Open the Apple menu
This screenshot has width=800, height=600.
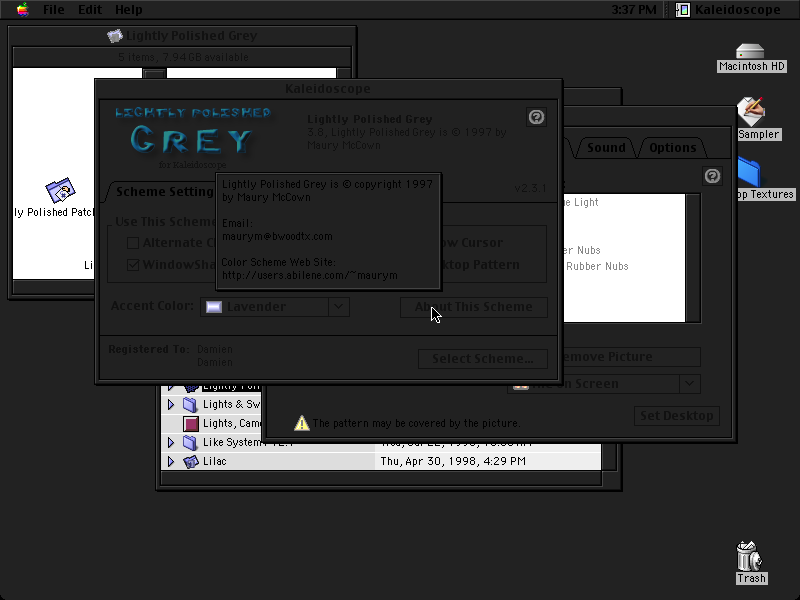coord(22,9)
